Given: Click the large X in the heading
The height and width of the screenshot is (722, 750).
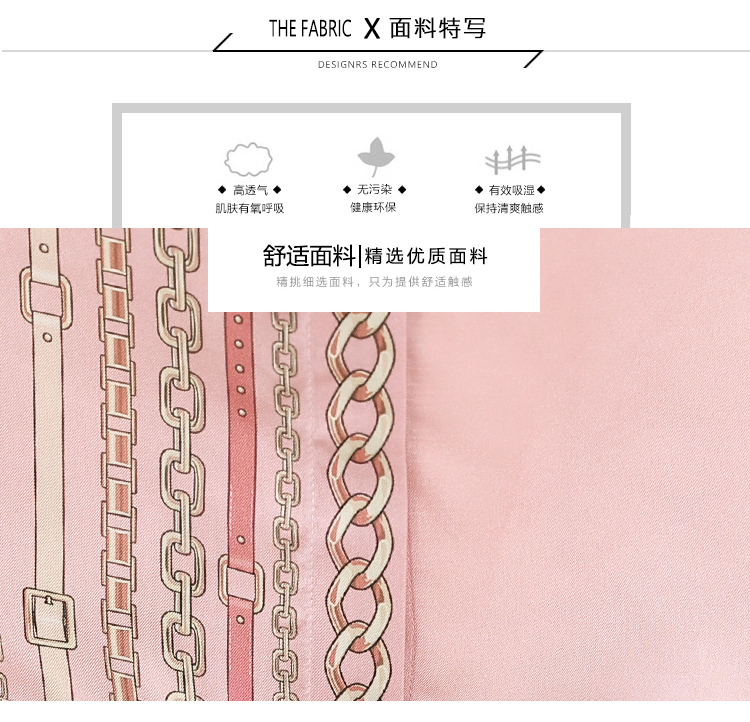Looking at the screenshot, I should click(x=372, y=29).
